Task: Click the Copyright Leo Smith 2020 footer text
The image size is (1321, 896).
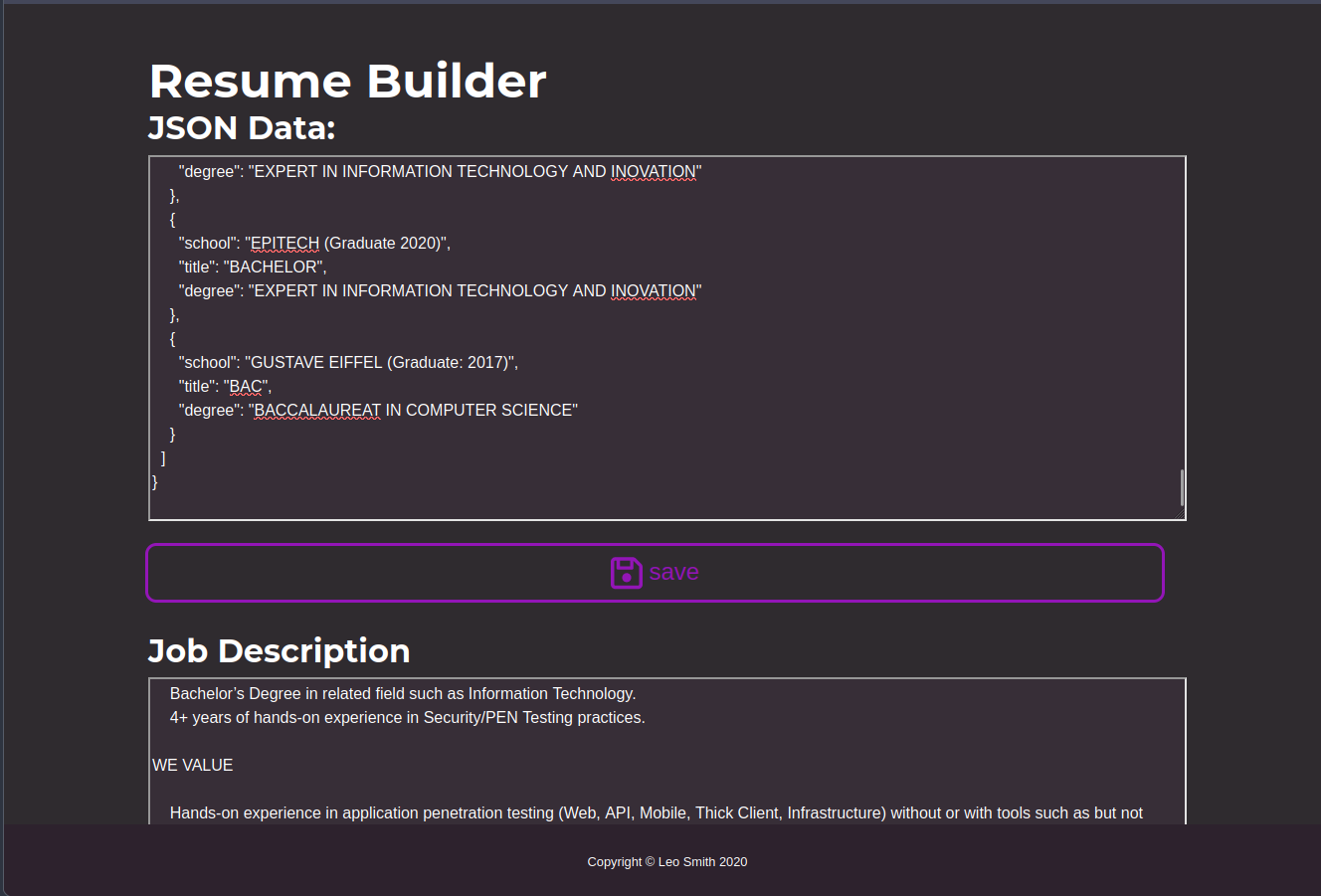Action: (x=666, y=861)
